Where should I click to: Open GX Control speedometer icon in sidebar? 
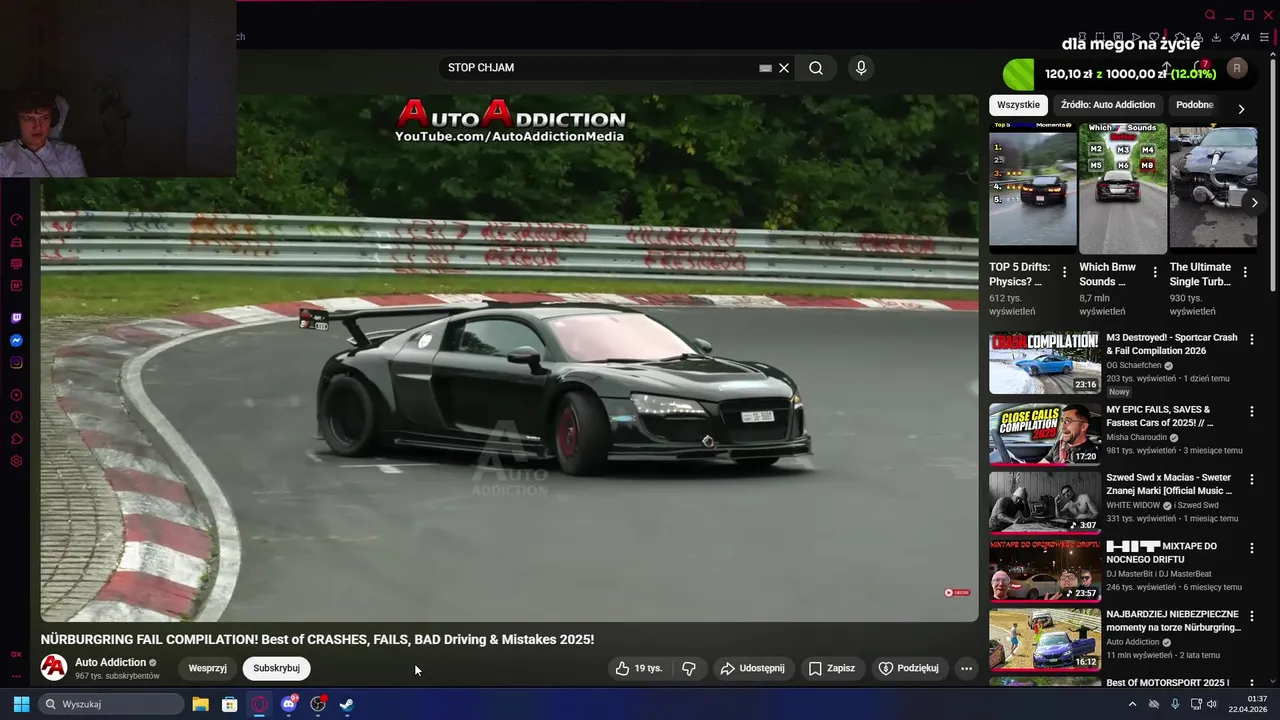(x=16, y=220)
